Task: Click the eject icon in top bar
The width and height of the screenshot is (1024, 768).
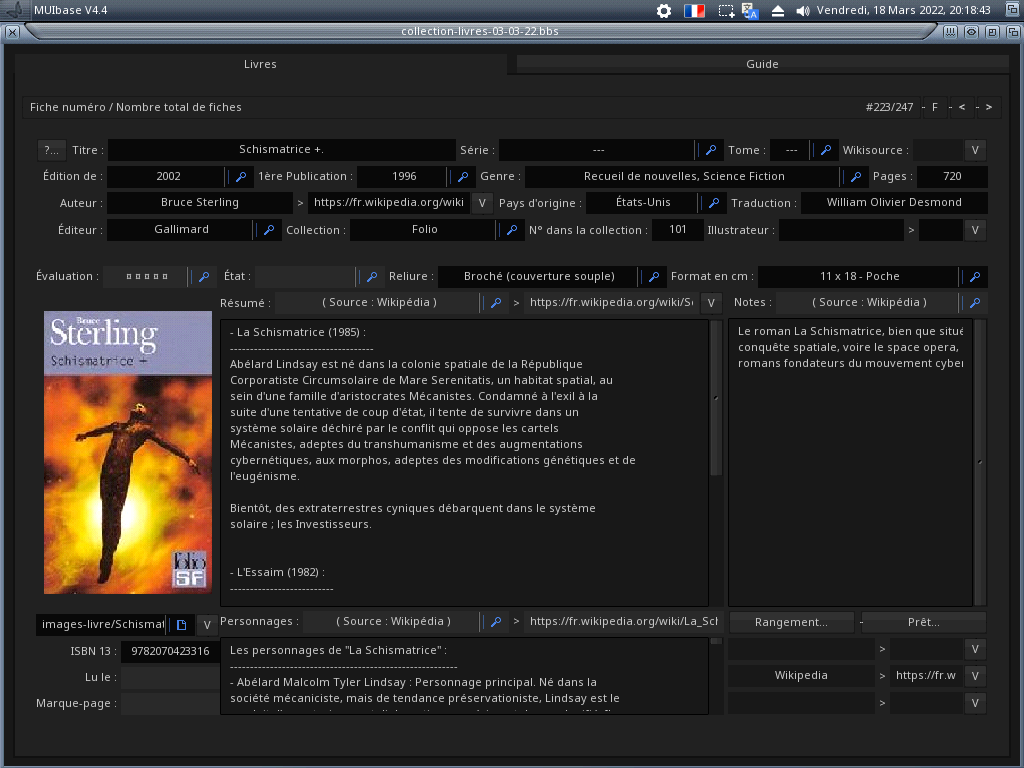Action: (777, 10)
